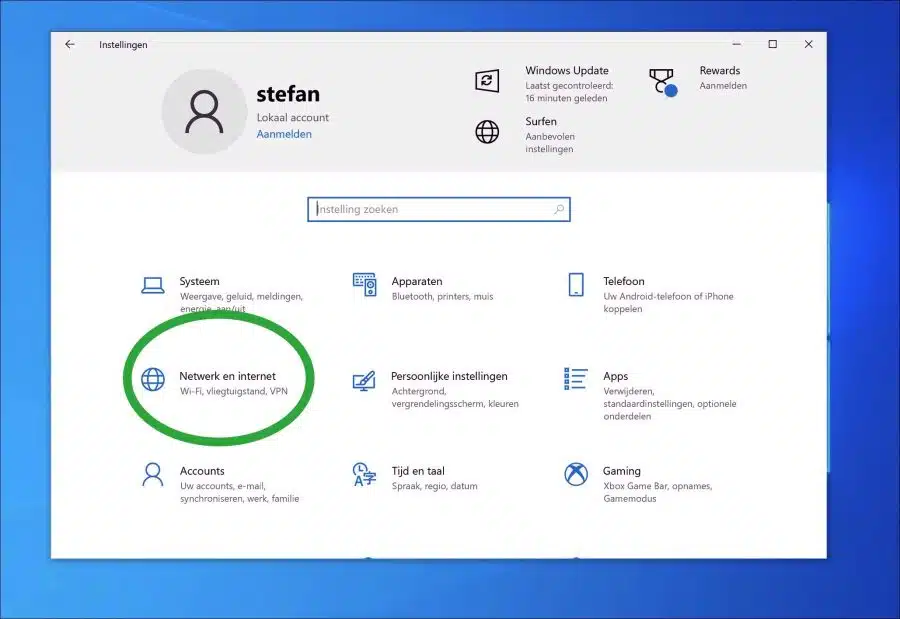This screenshot has height=619, width=900.
Task: Click 'Achtergrond, vergrendelingsscherm, kleuren' description
Action: coord(455,397)
